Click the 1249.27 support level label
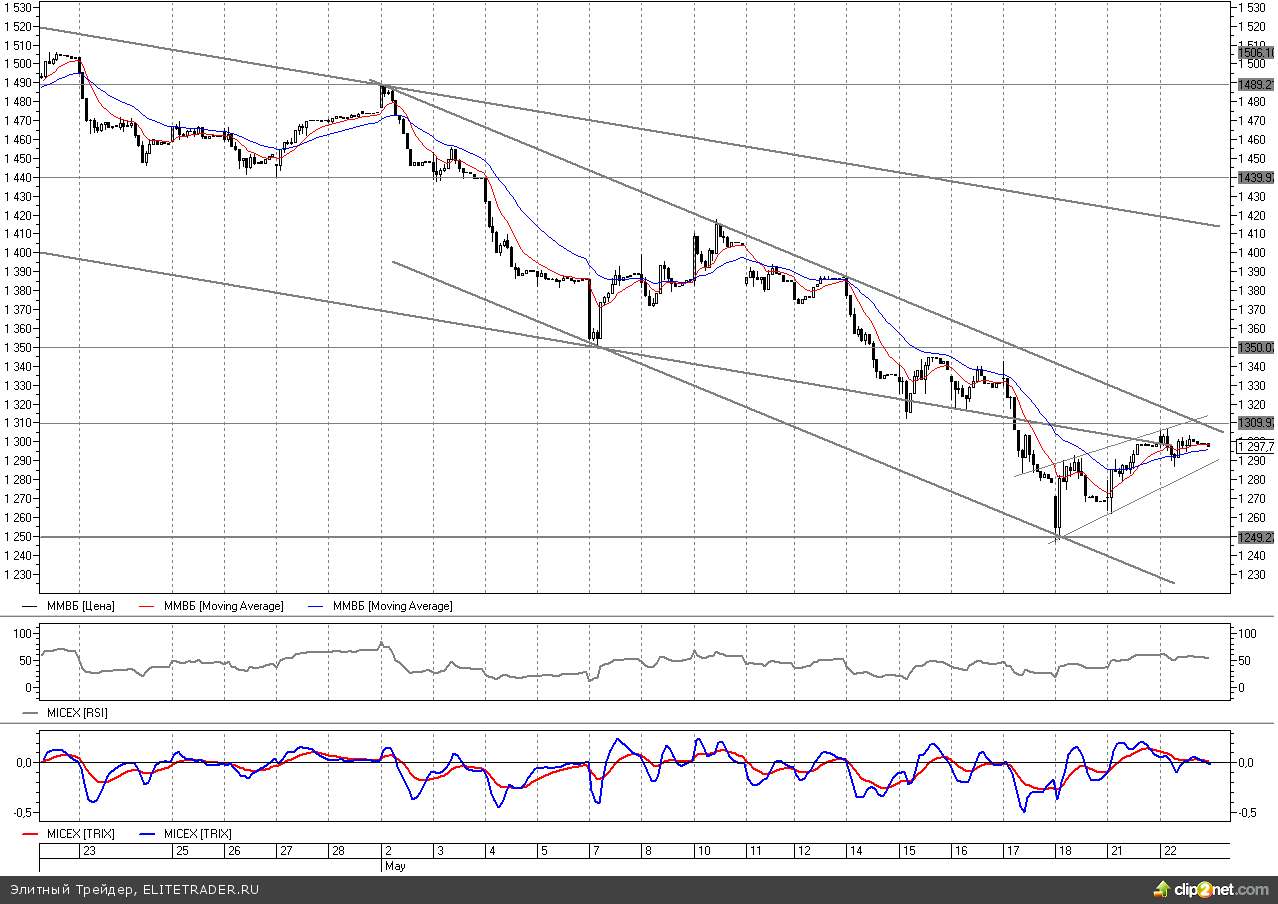Screen dimensions: 1278x904 (x=1256, y=537)
